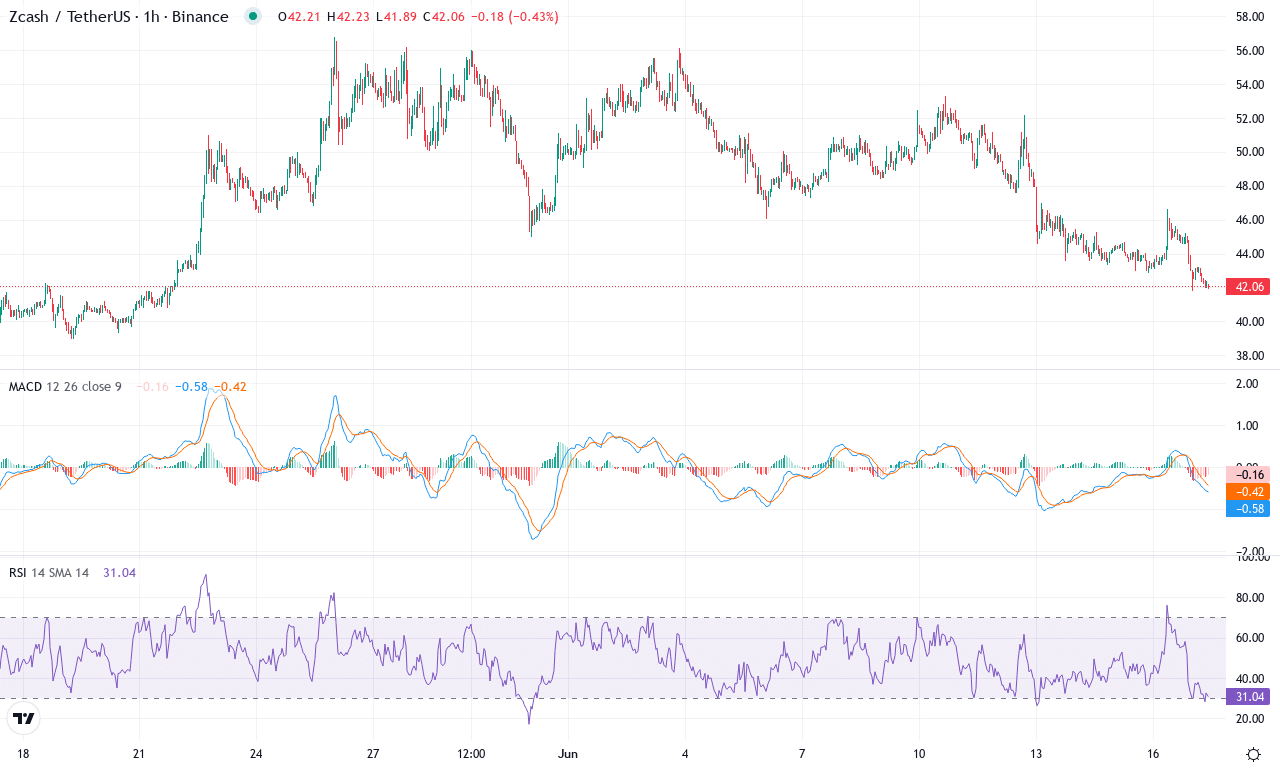Viewport: 1280px width, 768px height.
Task: Click the MACD 12 26 close 9 indicator label
Action: click(x=64, y=386)
